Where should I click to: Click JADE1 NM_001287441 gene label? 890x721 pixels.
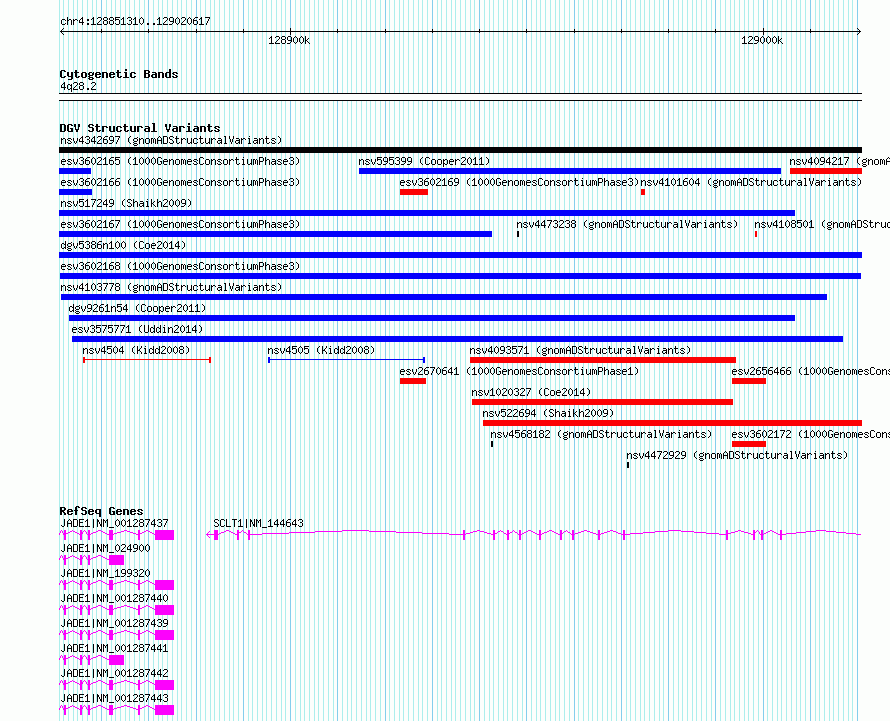[114, 648]
